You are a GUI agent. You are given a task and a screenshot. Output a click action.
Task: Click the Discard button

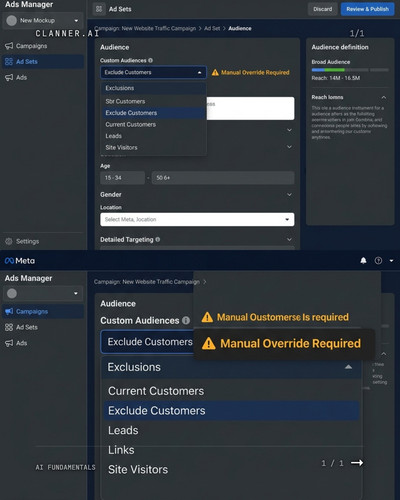323,9
